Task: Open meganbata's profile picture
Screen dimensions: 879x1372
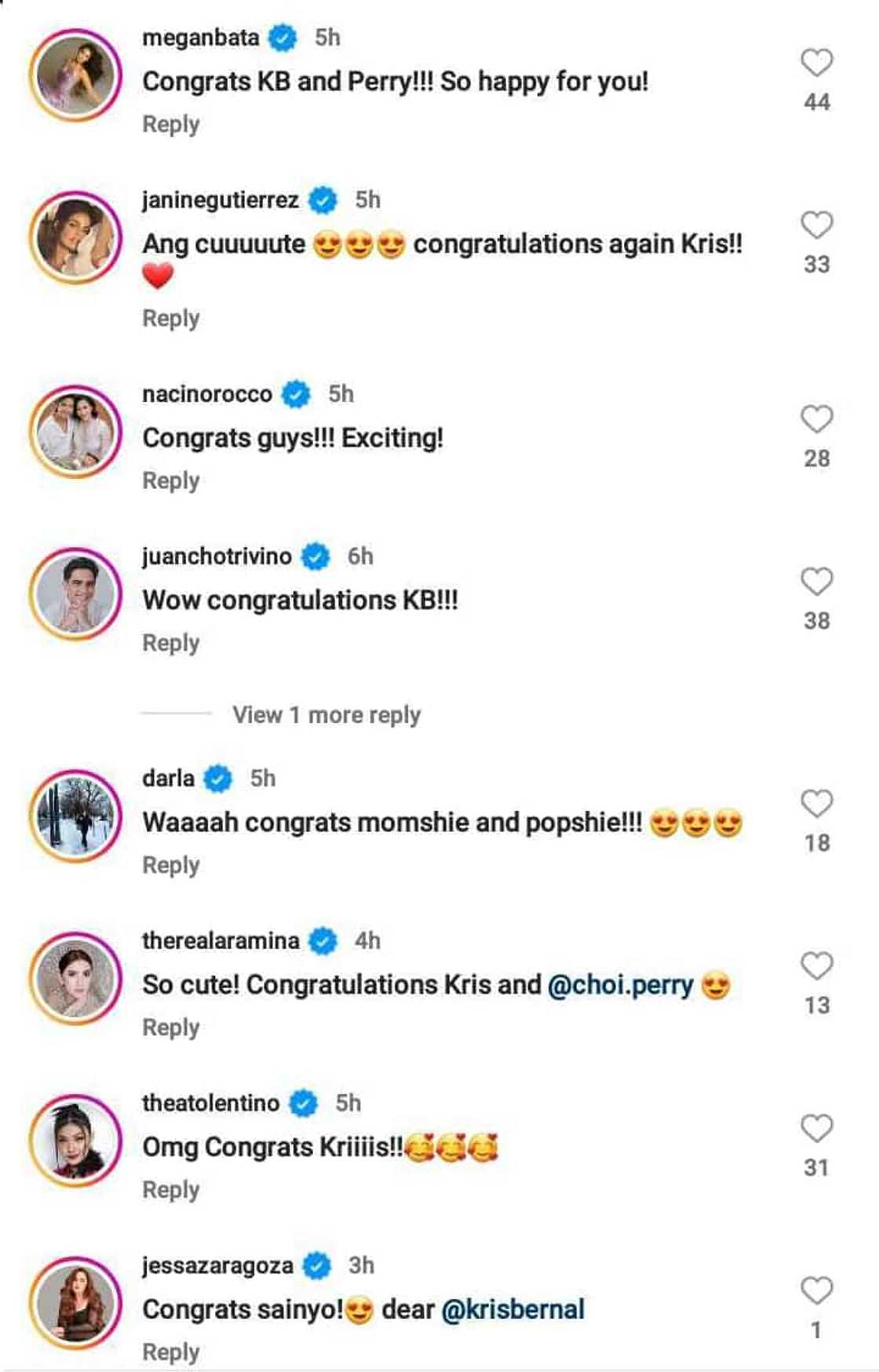Action: 75,75
